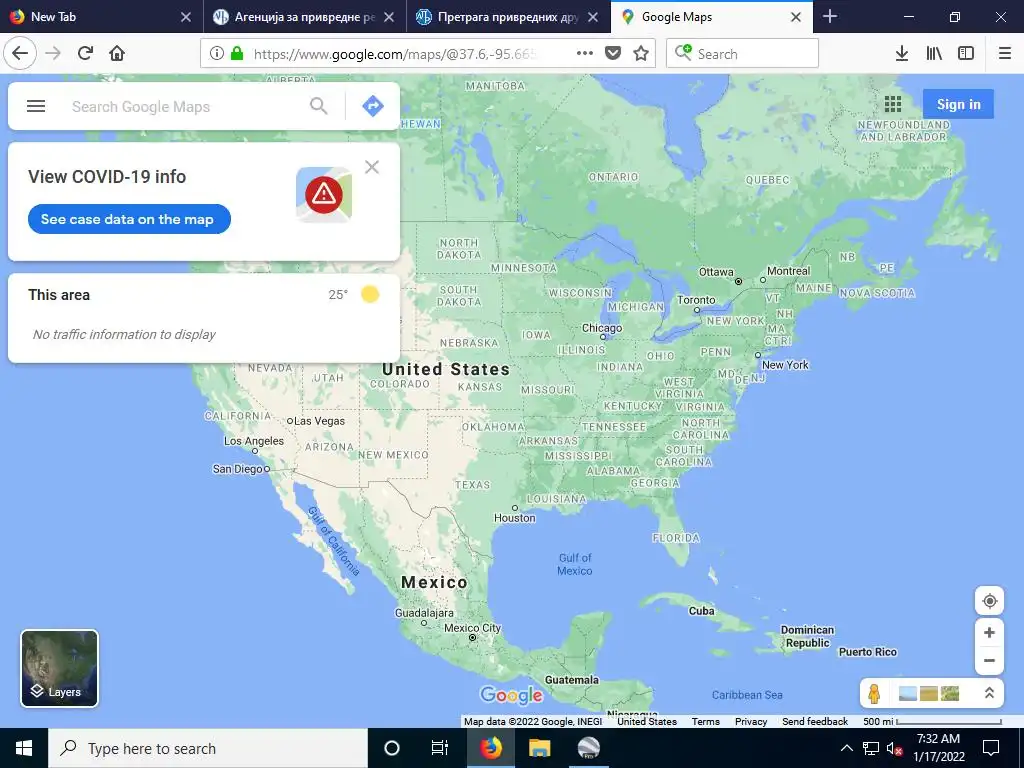Open the Firefox library icon

[934, 54]
